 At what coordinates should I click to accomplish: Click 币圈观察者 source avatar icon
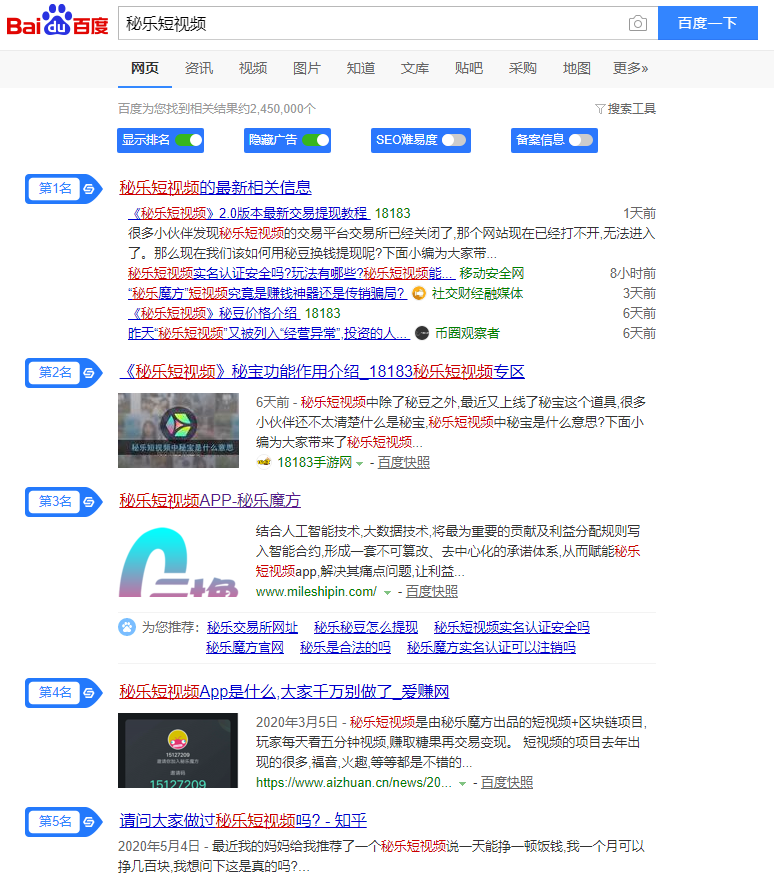click(422, 334)
